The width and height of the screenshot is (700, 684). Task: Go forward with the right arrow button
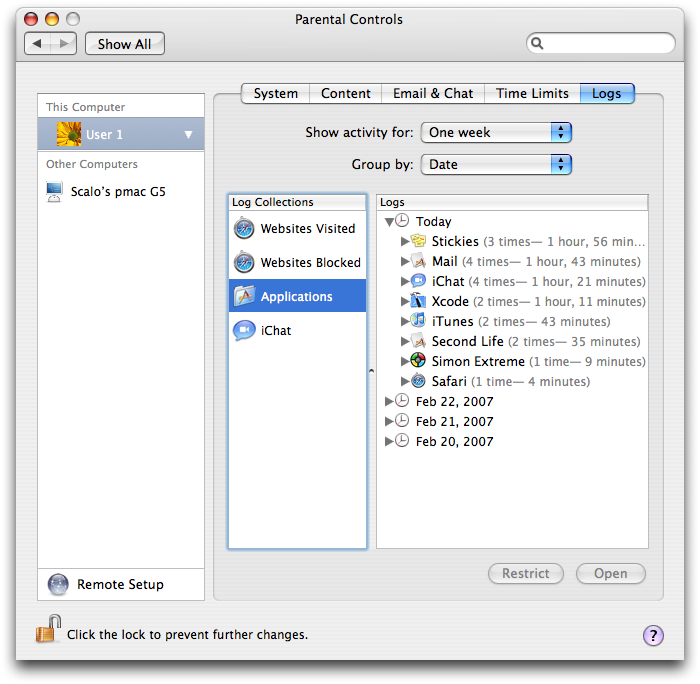(x=64, y=44)
